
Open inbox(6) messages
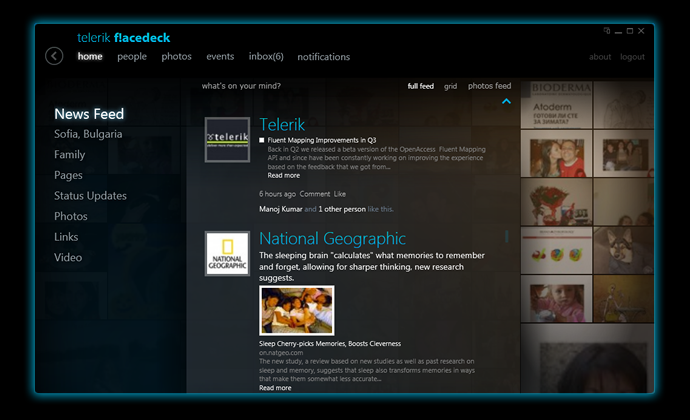(266, 57)
